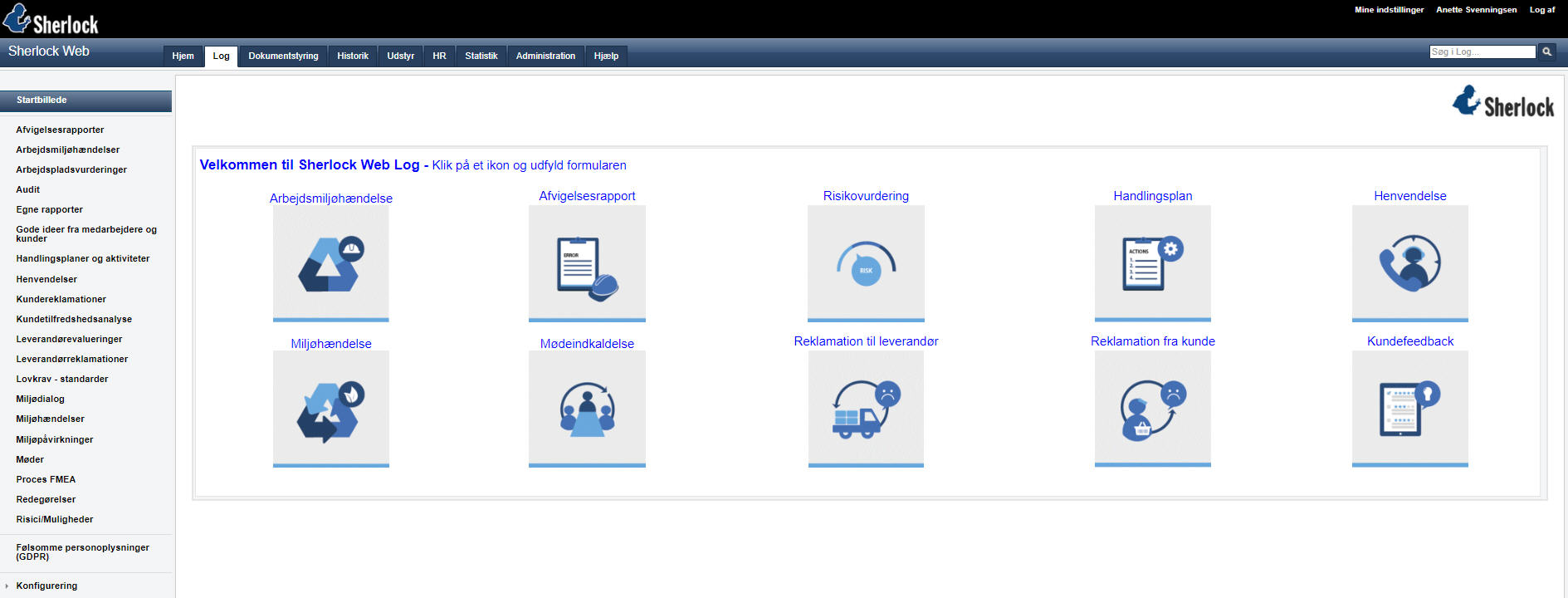1568x598 pixels.
Task: Expand the Konfigurering section arrow
Action: coord(7,586)
